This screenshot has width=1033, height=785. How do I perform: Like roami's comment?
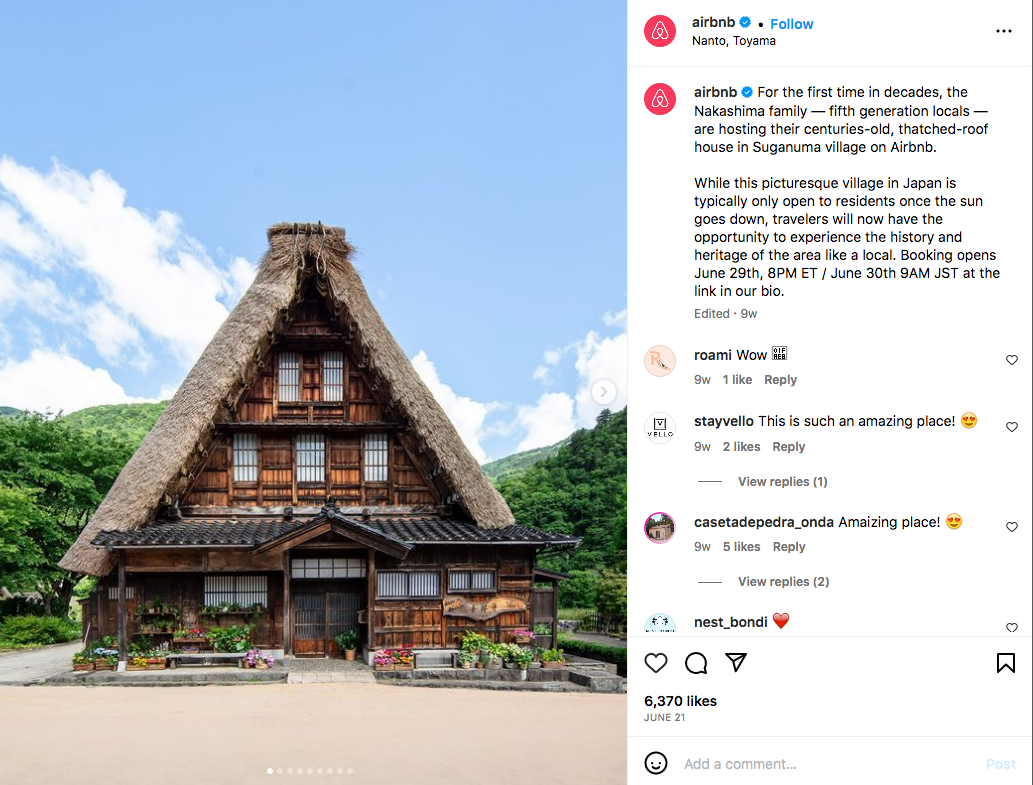click(x=1012, y=360)
